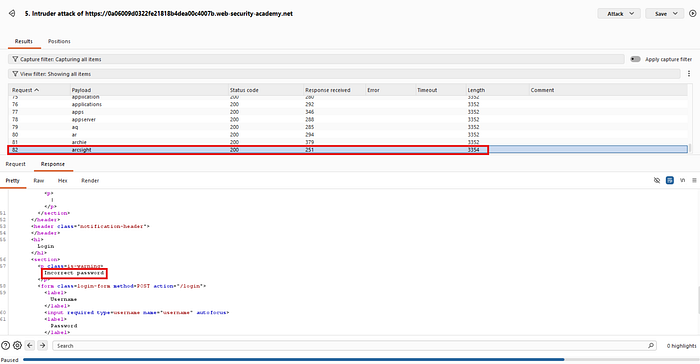Click the capture filter funnel icon

[15, 59]
